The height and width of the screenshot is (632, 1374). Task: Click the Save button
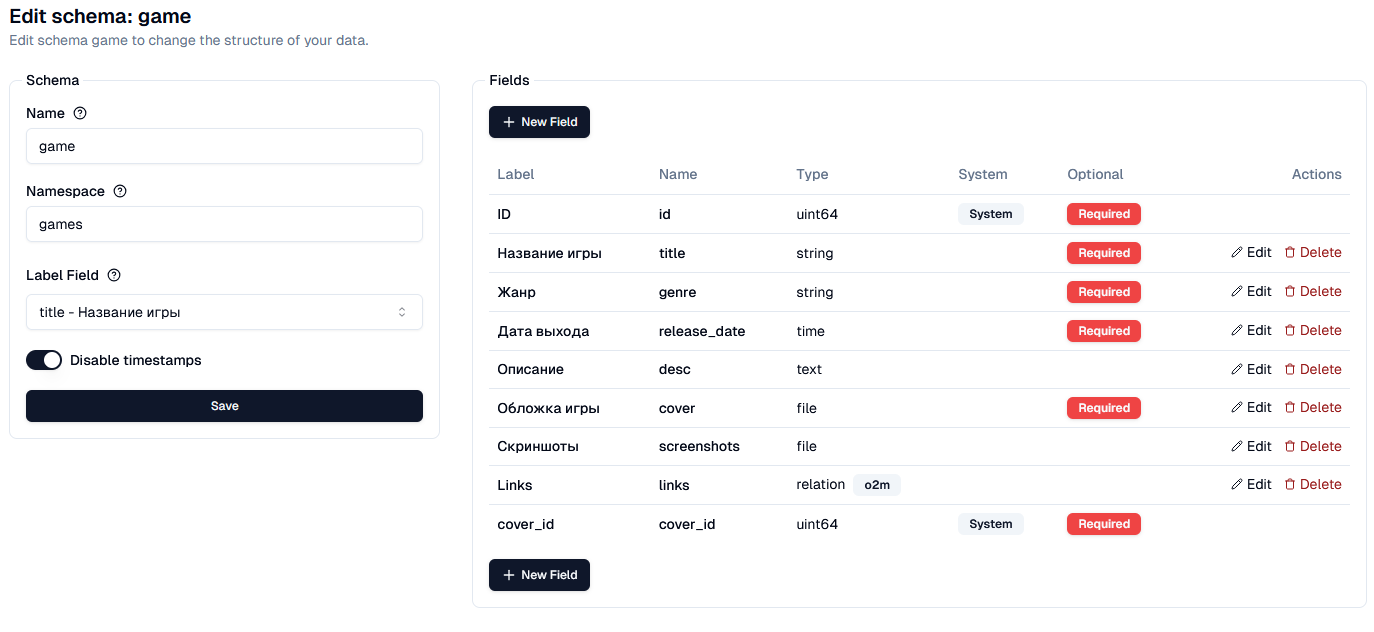[224, 406]
